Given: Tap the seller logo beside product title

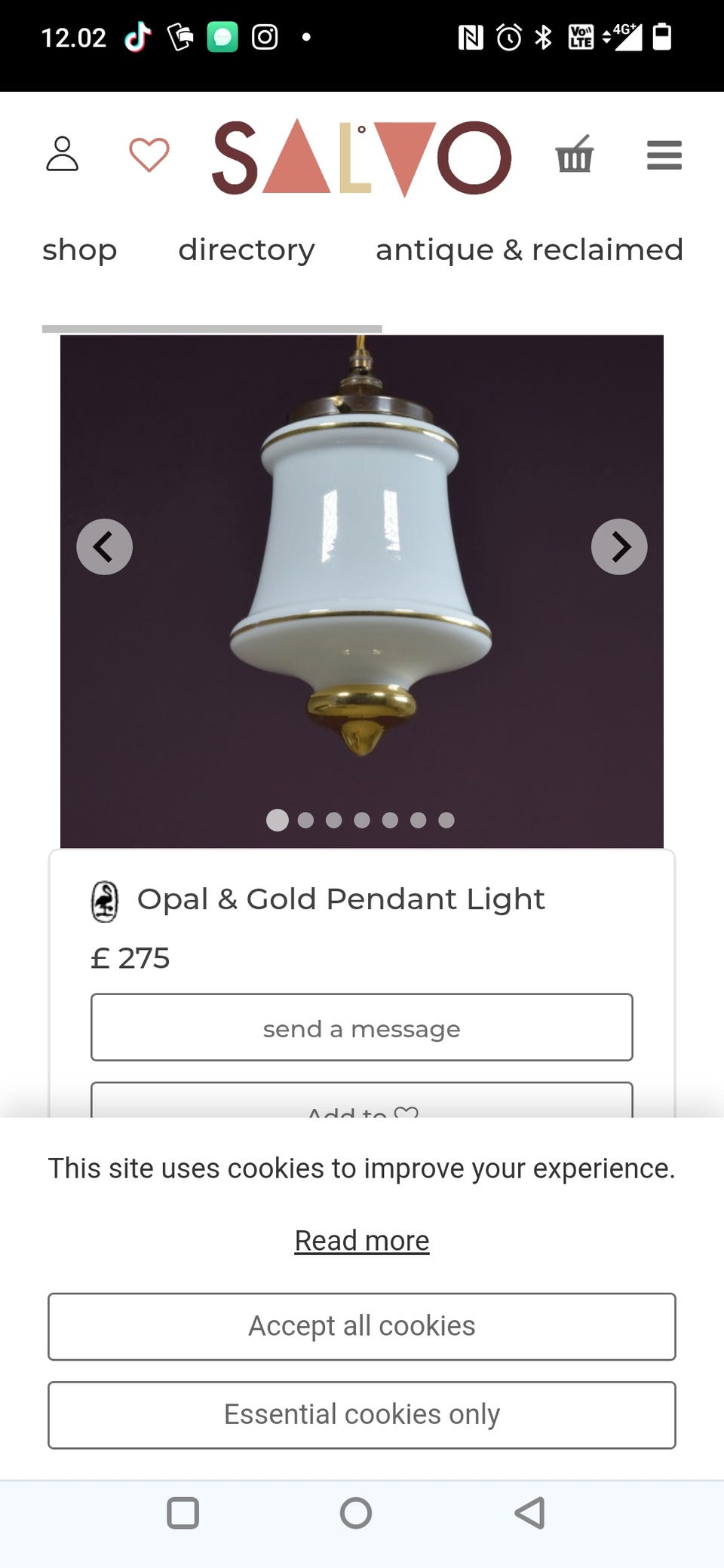Looking at the screenshot, I should click(x=105, y=902).
